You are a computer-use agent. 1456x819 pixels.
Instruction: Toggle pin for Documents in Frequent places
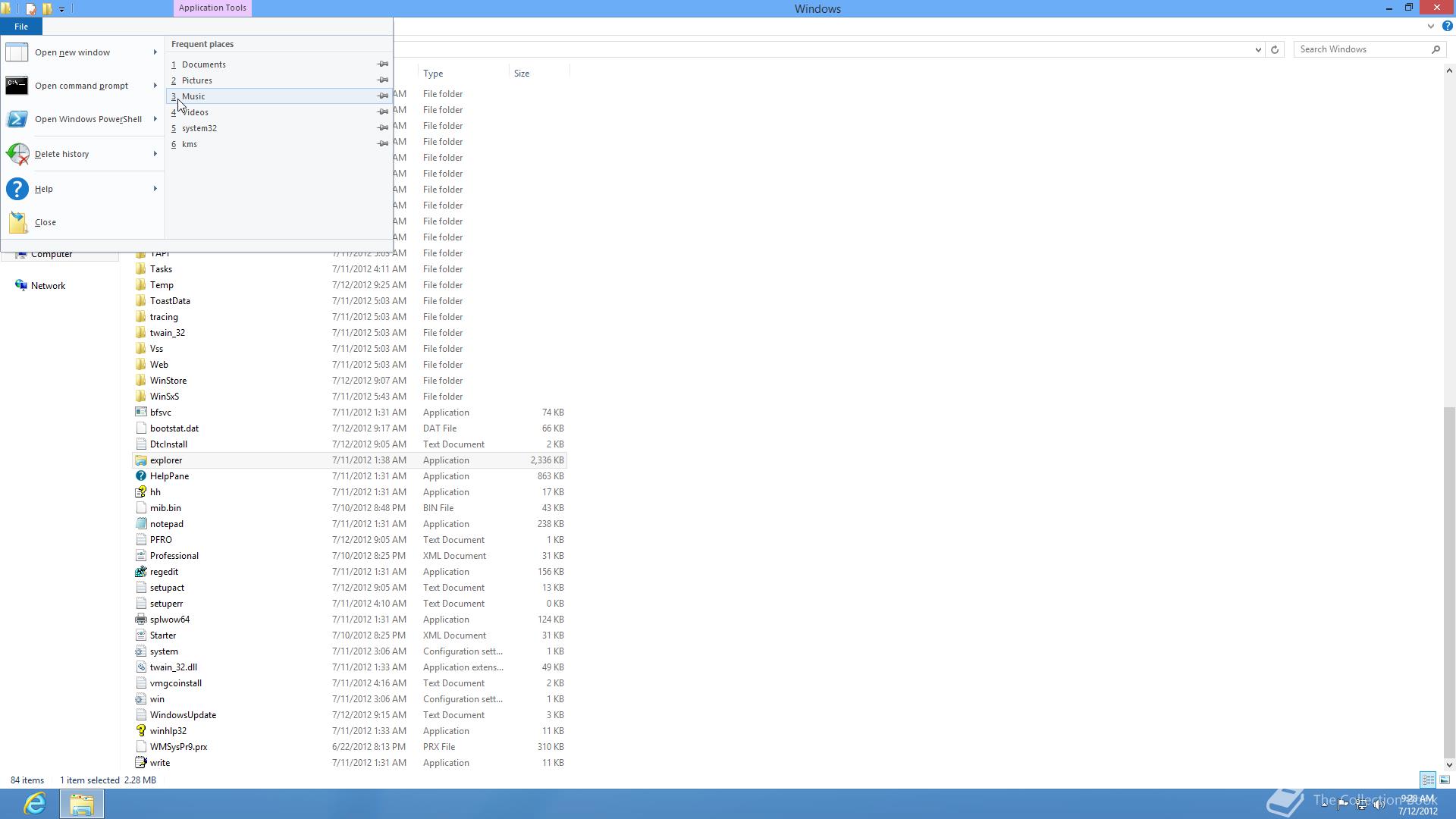(x=383, y=64)
